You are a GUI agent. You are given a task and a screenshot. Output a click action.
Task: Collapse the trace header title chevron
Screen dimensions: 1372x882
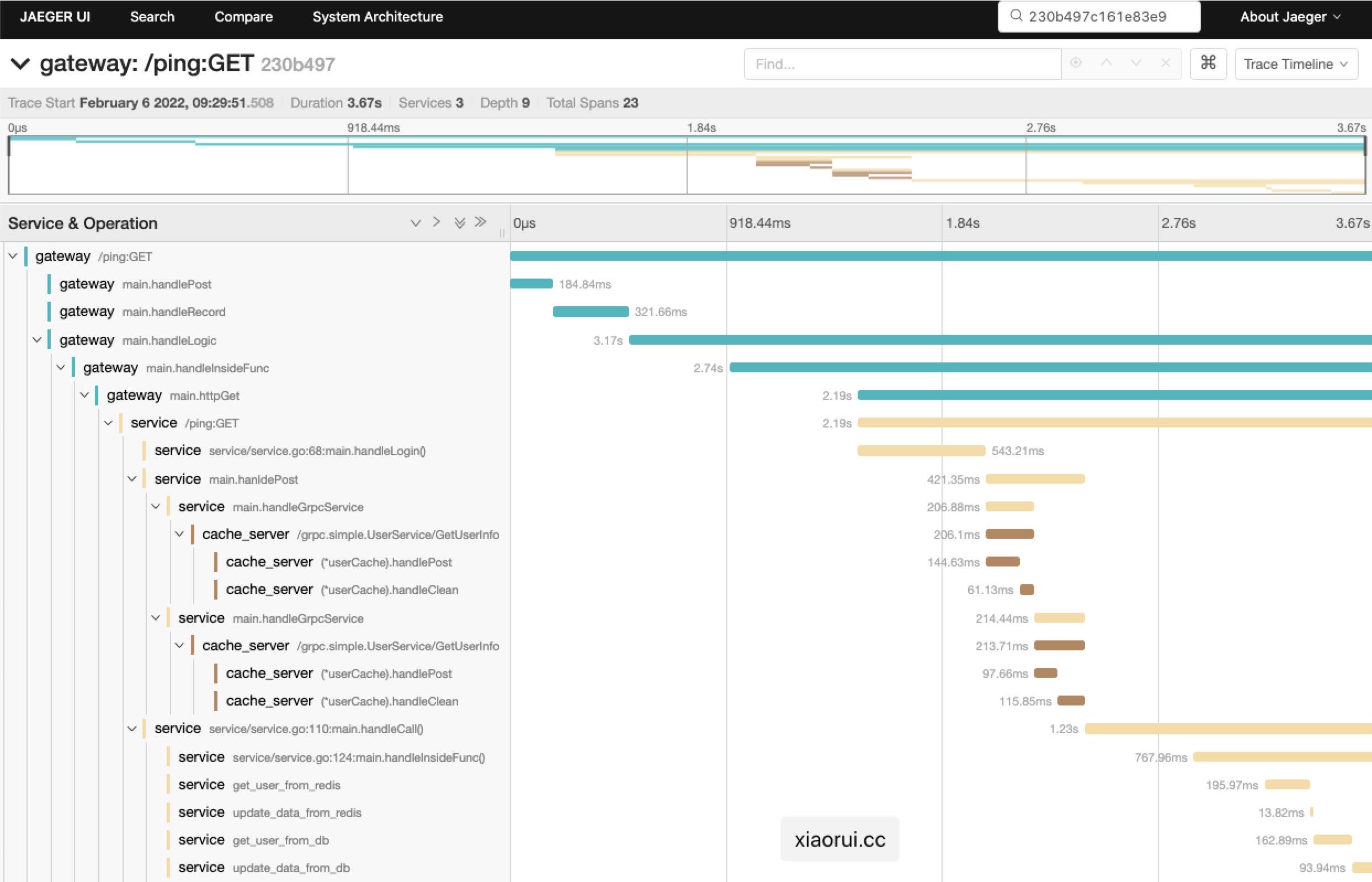click(20, 63)
